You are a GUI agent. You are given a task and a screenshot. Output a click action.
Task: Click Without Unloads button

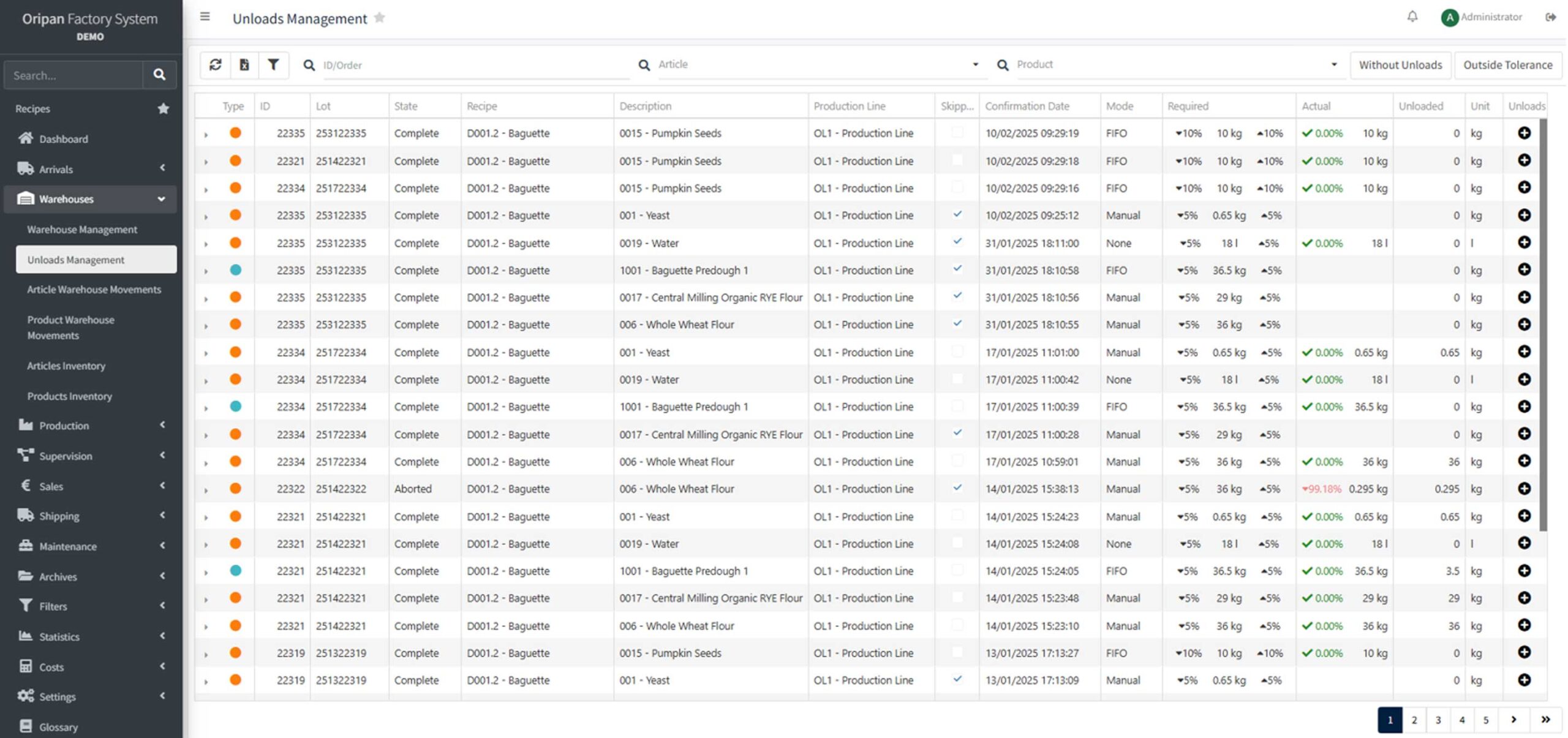pos(1400,65)
